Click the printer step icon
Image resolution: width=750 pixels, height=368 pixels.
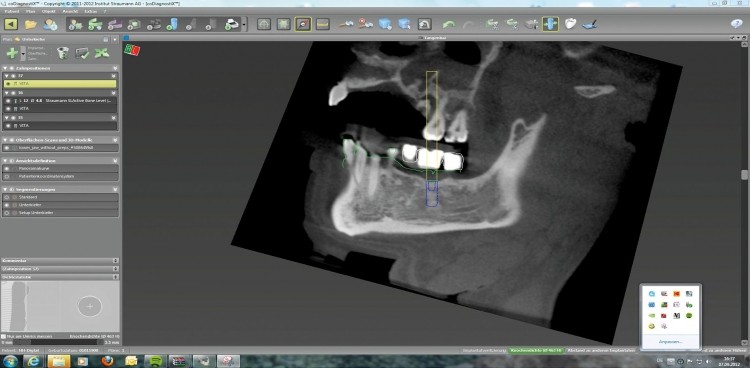tap(232, 23)
